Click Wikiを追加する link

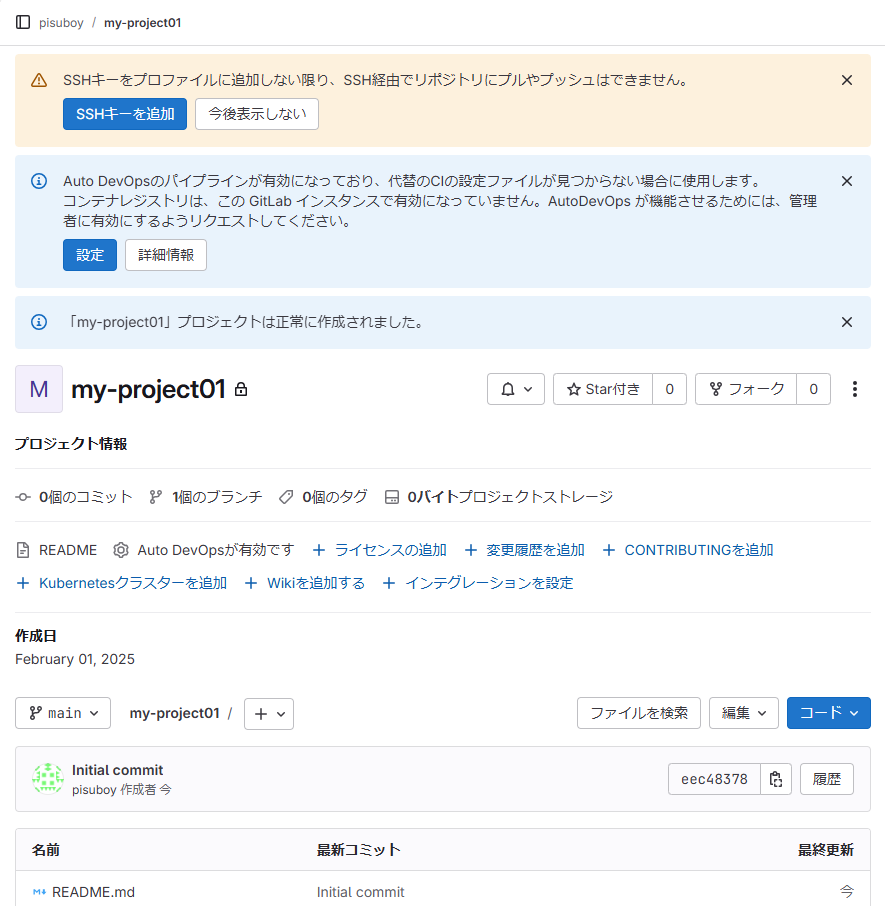click(304, 583)
